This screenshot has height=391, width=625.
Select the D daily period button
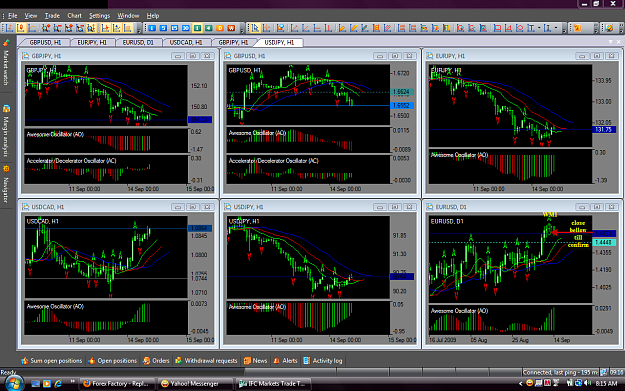tap(220, 28)
